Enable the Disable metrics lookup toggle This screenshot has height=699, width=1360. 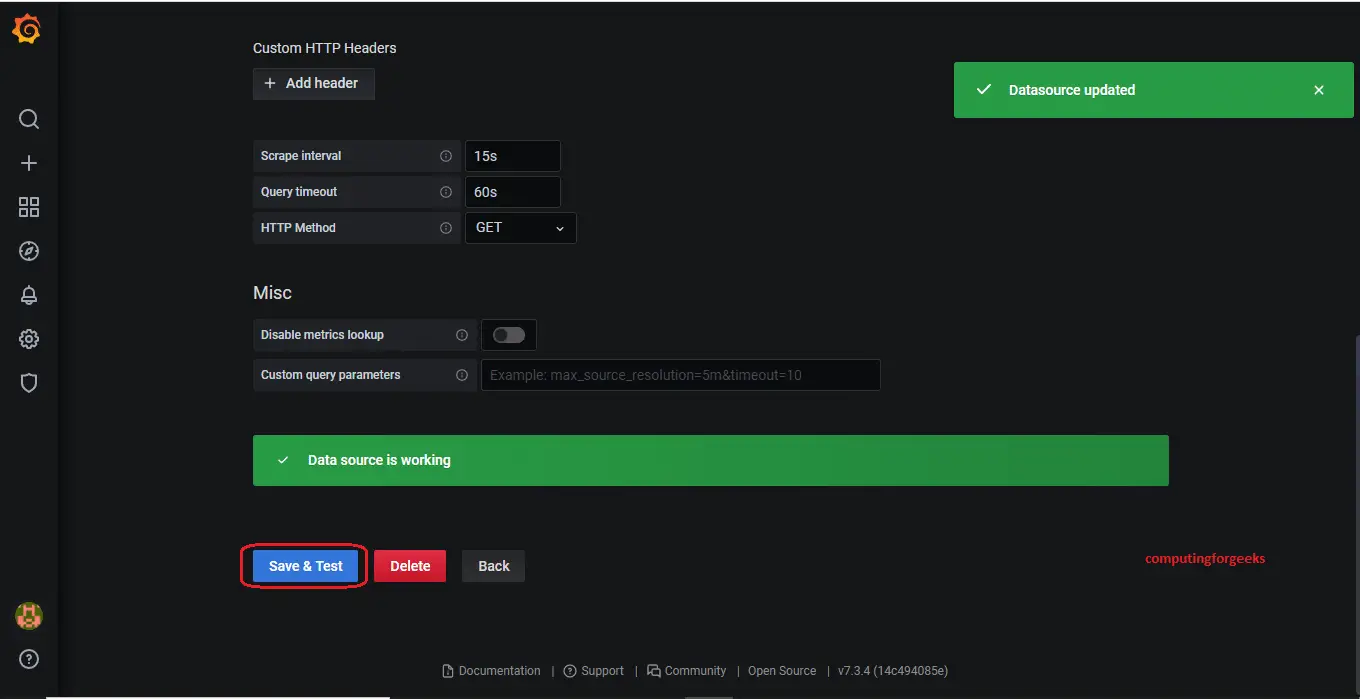tap(508, 334)
